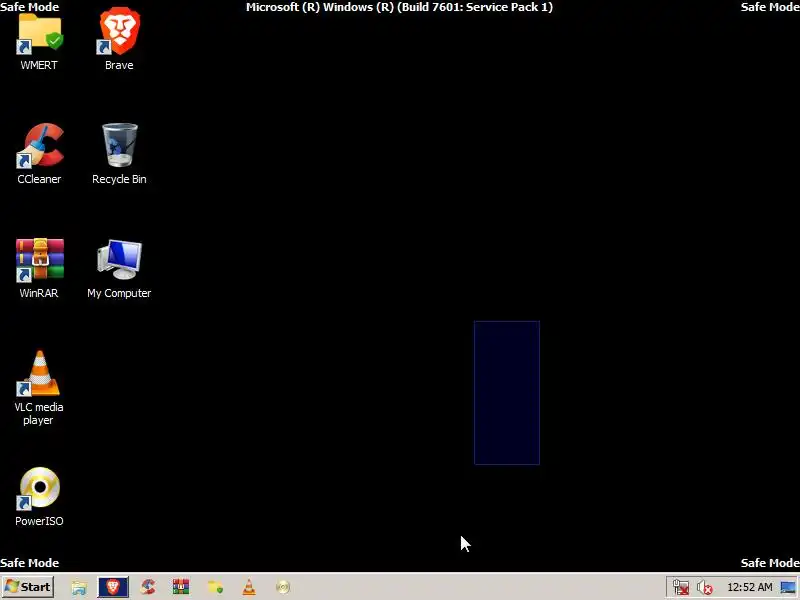Image resolution: width=800 pixels, height=600 pixels.
Task: Switch to Brave in the taskbar
Action: (x=113, y=587)
